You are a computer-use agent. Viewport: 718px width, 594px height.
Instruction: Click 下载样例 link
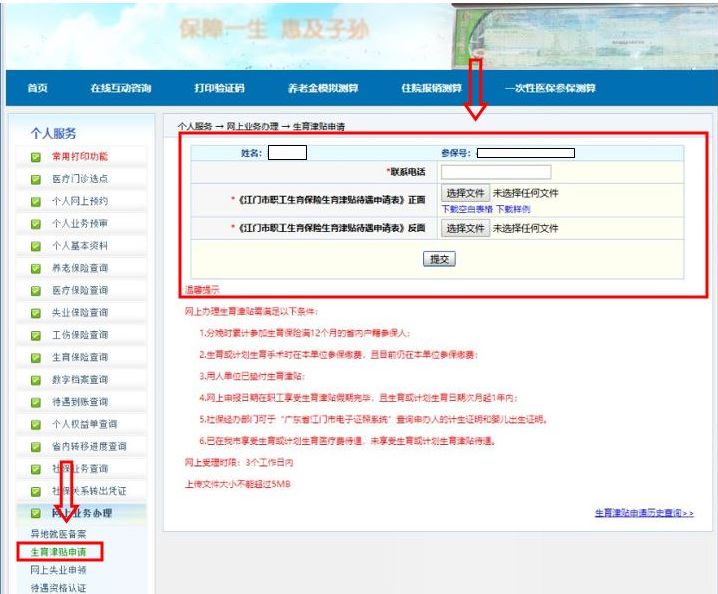pyautogui.click(x=513, y=209)
